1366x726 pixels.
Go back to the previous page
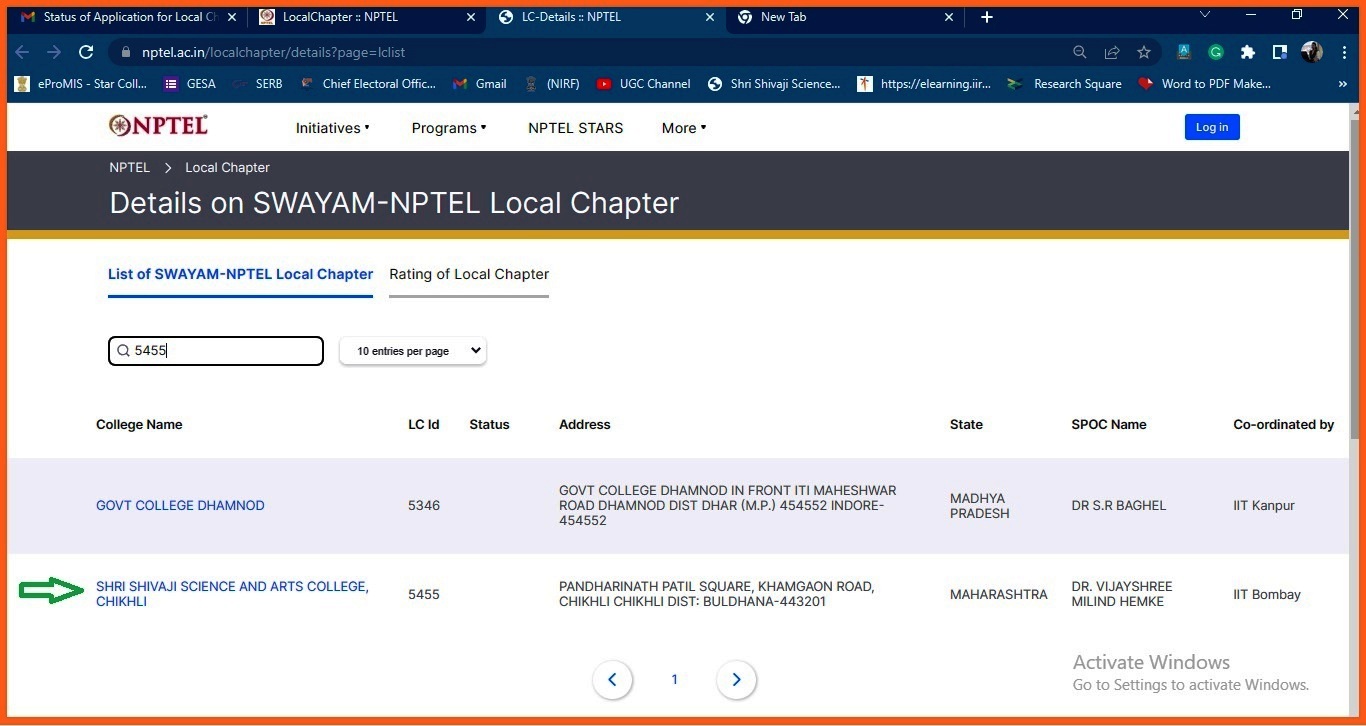tap(22, 52)
